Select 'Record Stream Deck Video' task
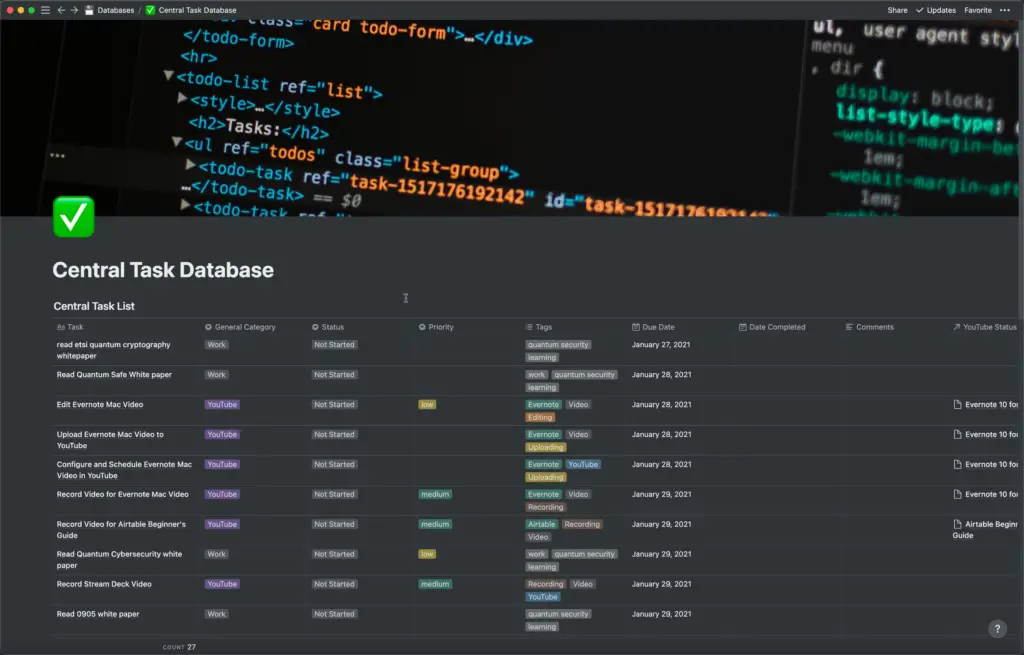The width and height of the screenshot is (1024, 655). pos(104,584)
